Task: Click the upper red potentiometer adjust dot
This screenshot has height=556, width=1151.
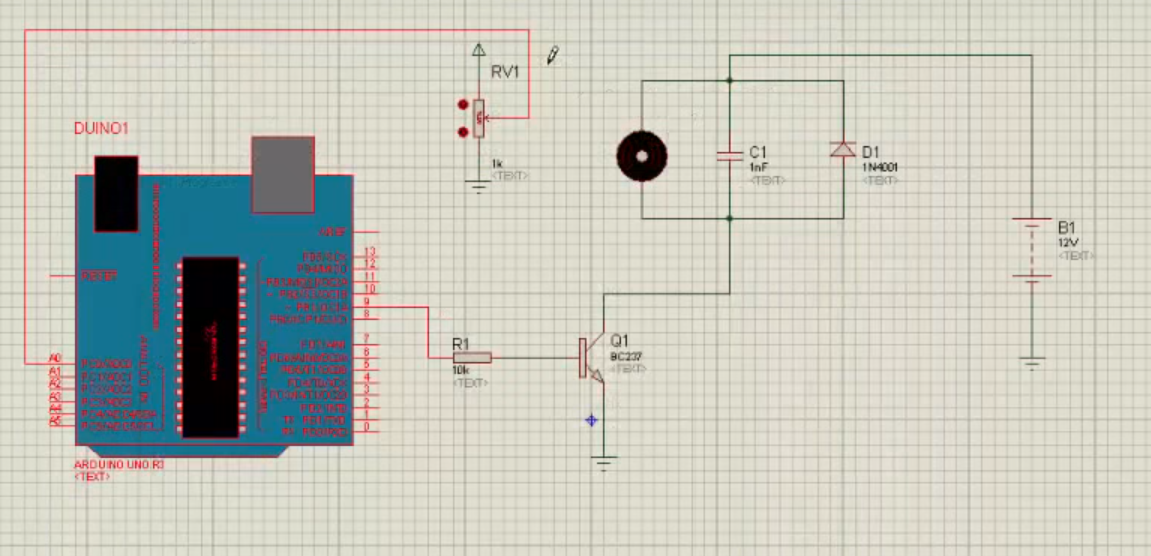Action: 462,104
